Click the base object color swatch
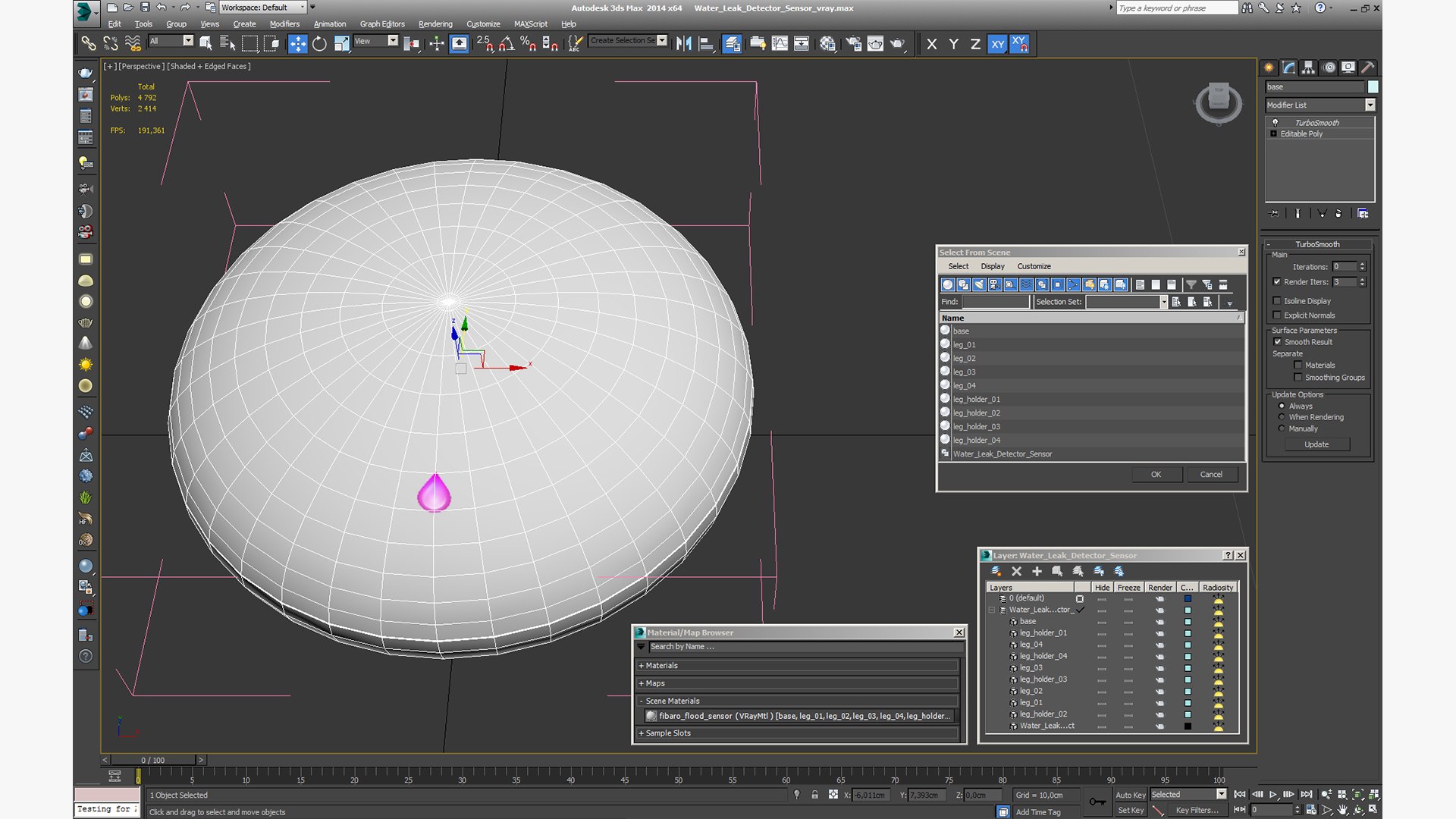The height and width of the screenshot is (819, 1456). [x=1373, y=87]
